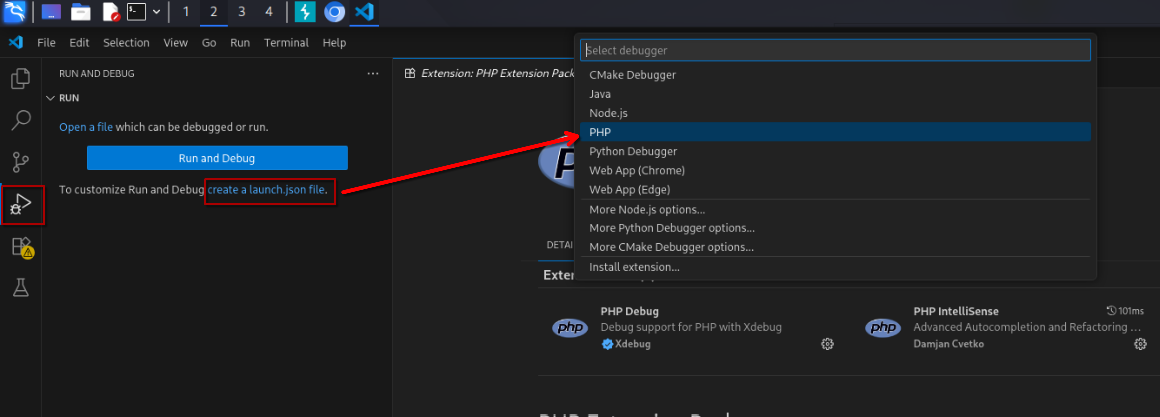Switch to workspace 1

pyautogui.click(x=185, y=12)
